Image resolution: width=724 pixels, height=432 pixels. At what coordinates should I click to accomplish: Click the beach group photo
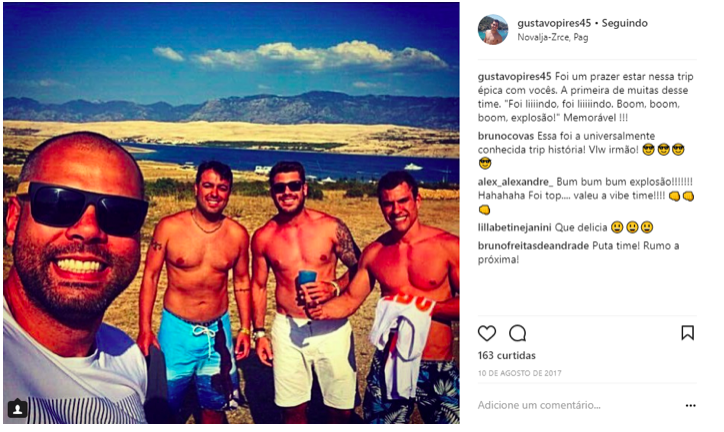pyautogui.click(x=231, y=213)
